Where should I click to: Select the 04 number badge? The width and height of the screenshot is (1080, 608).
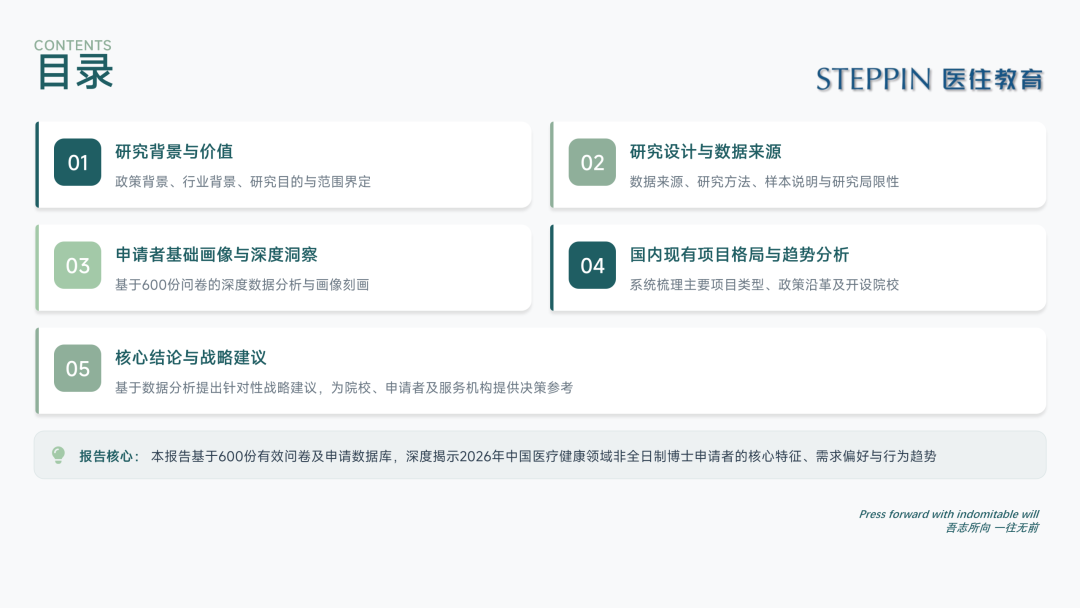[x=592, y=265]
